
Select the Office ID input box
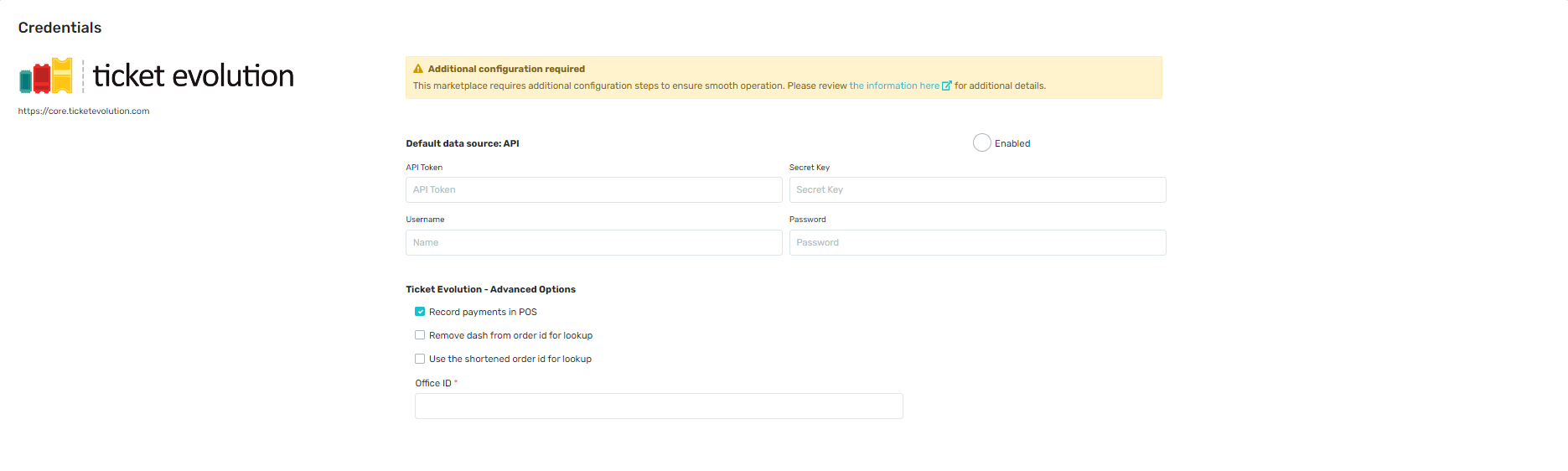[x=659, y=406]
